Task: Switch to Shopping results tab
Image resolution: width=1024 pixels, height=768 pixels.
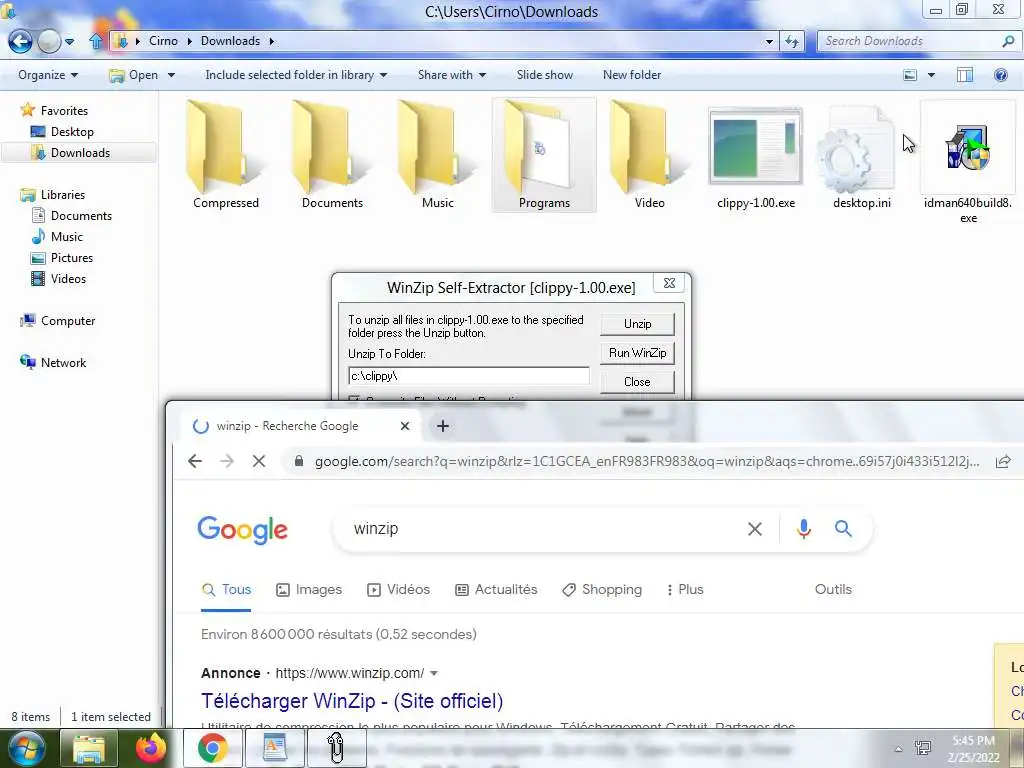Action: (x=602, y=589)
